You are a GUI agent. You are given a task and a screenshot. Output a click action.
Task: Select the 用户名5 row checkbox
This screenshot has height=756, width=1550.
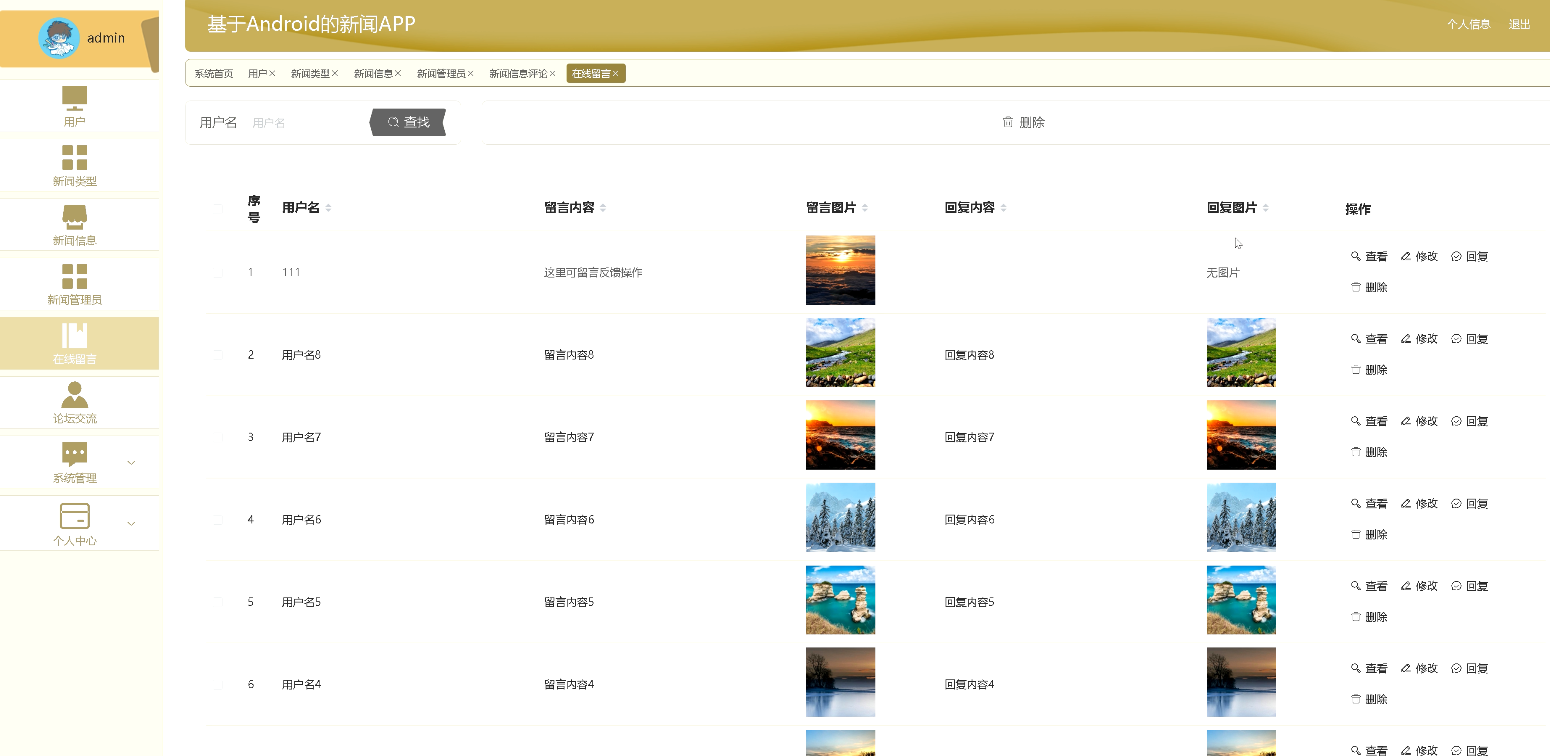click(x=219, y=602)
